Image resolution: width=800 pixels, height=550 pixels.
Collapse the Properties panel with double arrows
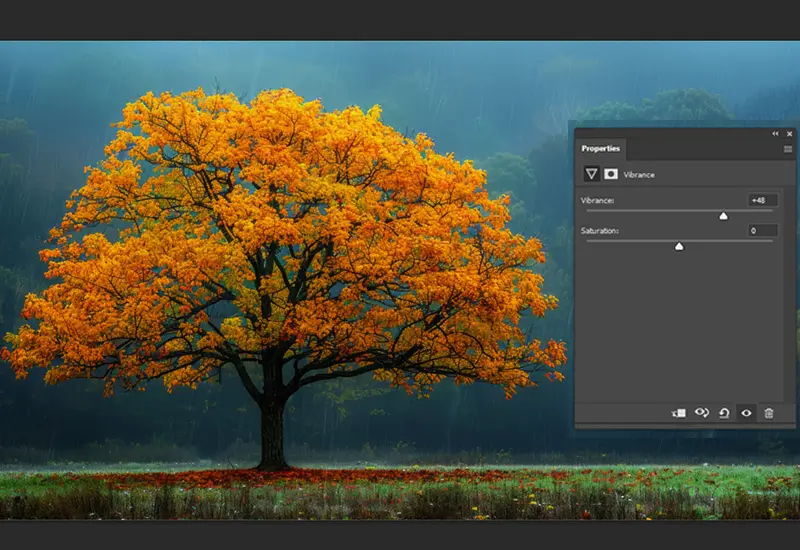point(775,133)
